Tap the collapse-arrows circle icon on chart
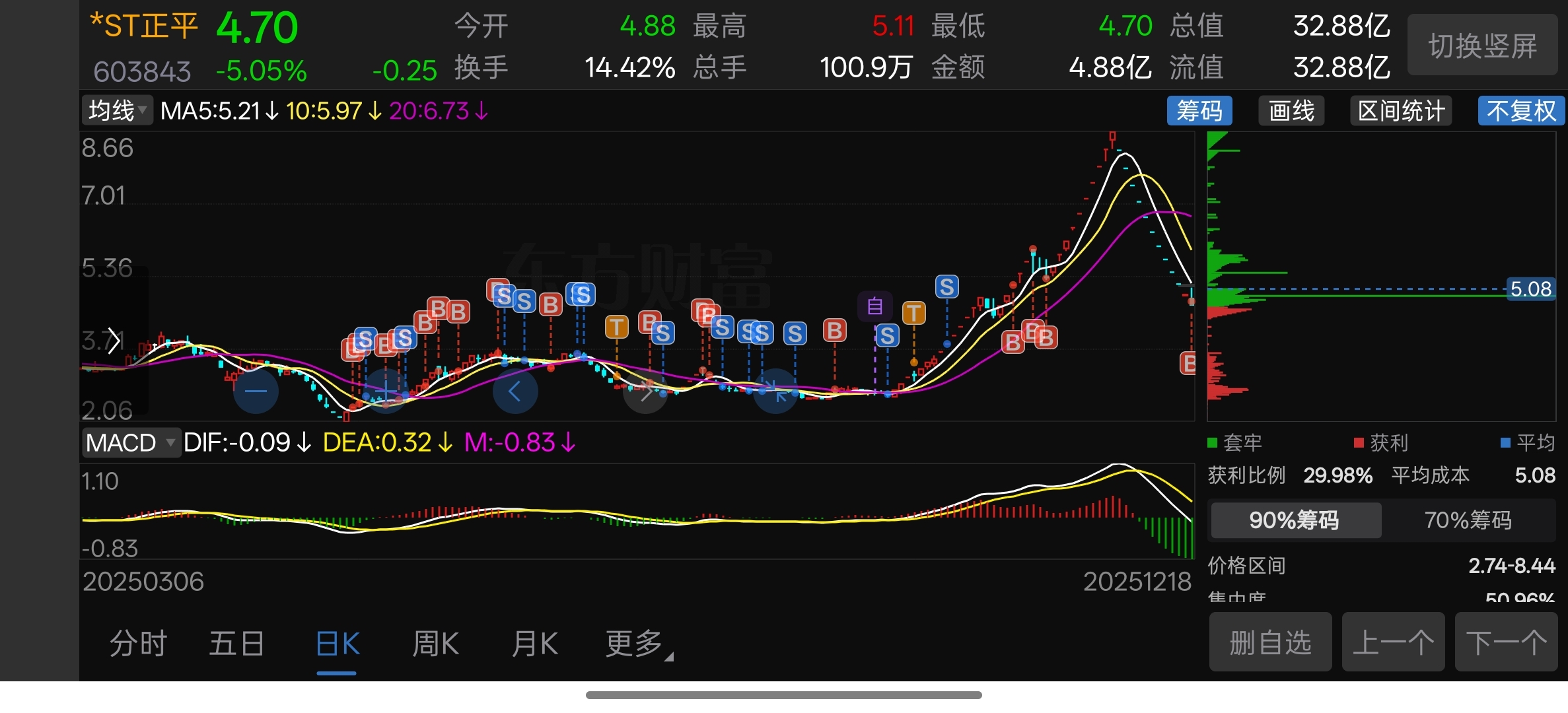Screen dimensions: 1568x713 tap(776, 391)
